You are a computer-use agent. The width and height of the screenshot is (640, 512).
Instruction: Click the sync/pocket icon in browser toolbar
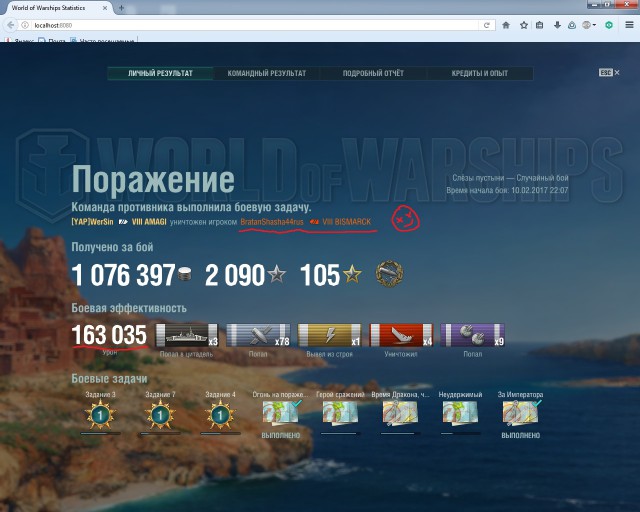click(x=572, y=25)
